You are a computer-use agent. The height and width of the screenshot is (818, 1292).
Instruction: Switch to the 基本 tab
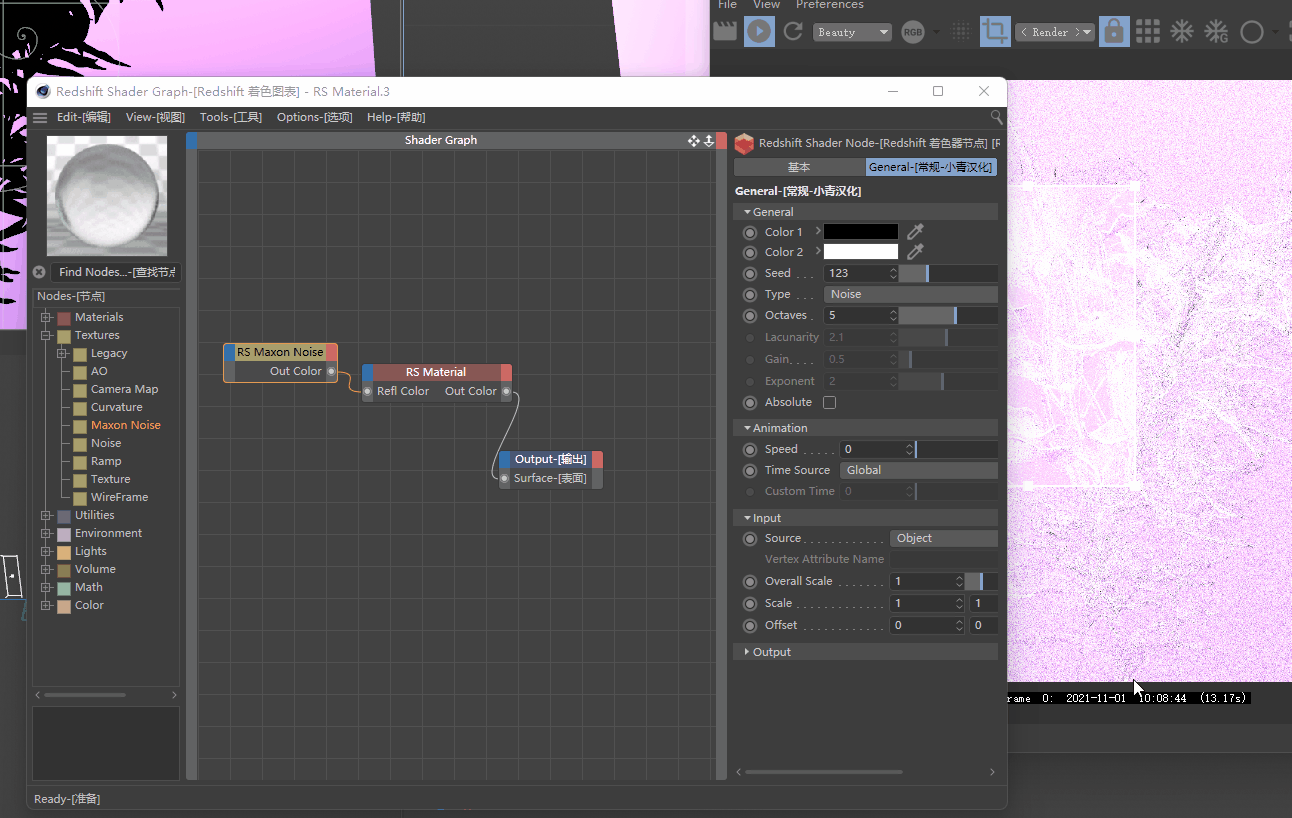[x=799, y=167]
